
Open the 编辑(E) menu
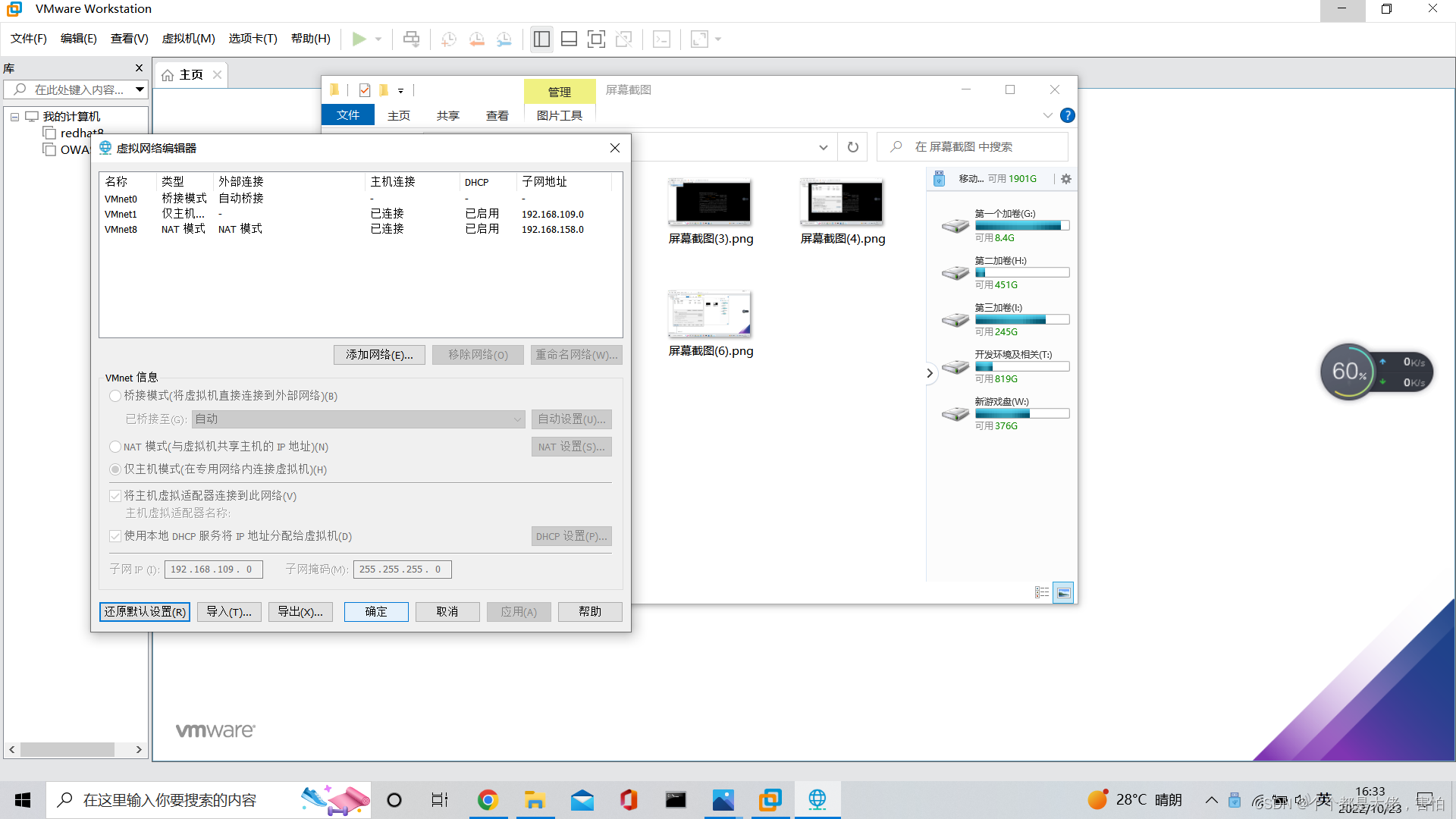(x=79, y=39)
